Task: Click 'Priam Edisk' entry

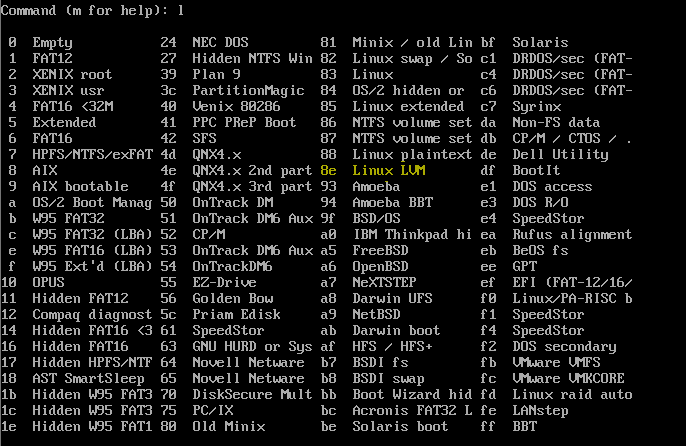Action: pos(237,314)
